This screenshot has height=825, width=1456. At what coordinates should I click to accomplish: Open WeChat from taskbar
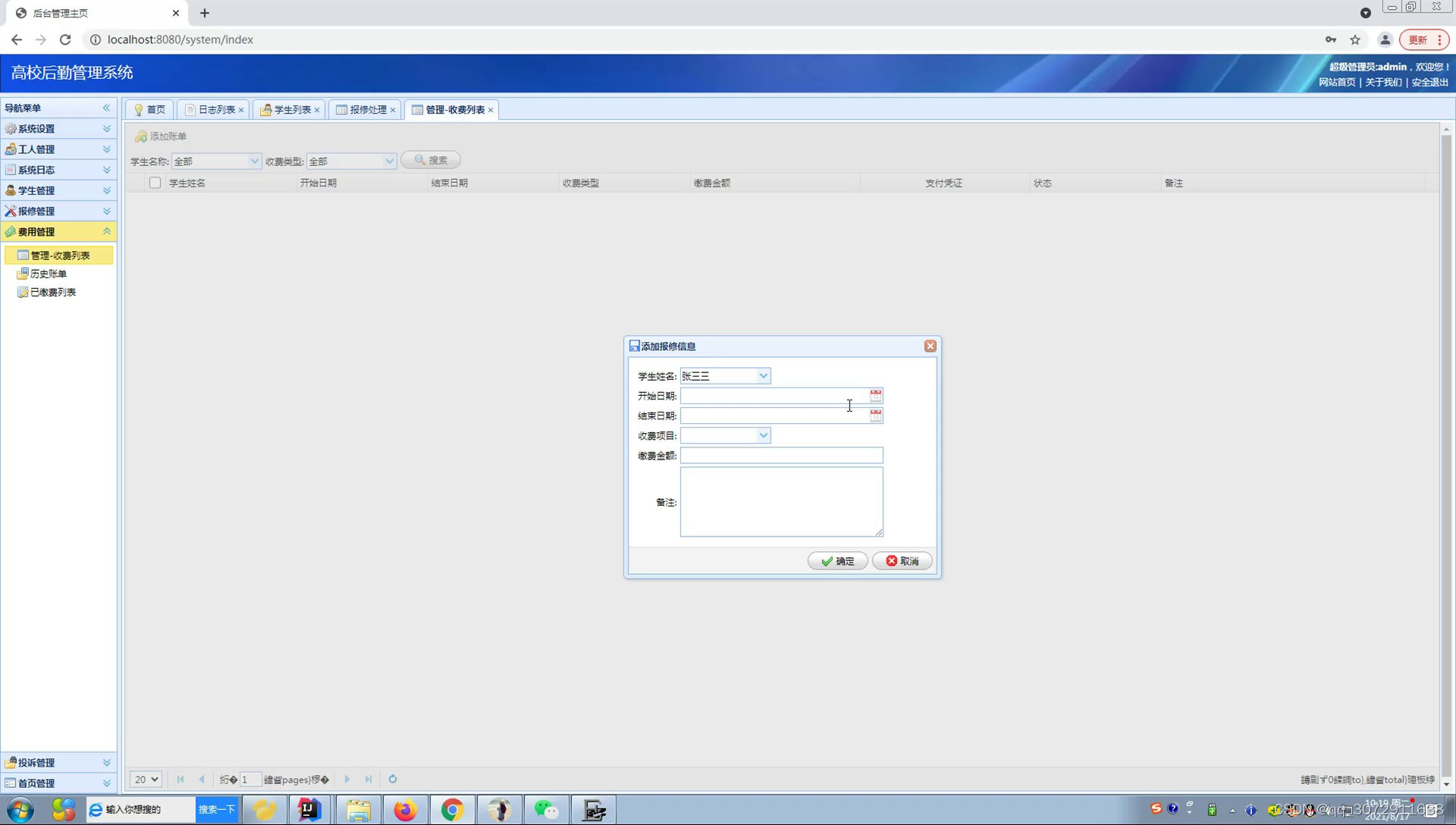547,810
